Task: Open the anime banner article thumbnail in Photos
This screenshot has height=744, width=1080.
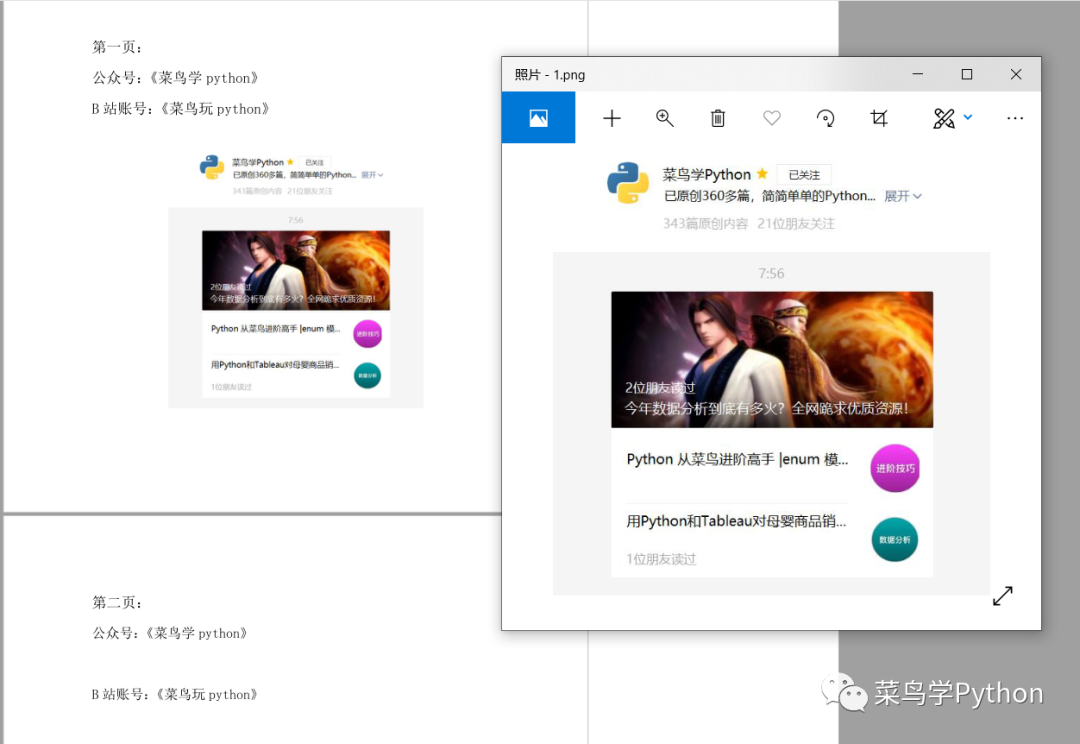Action: (772, 360)
